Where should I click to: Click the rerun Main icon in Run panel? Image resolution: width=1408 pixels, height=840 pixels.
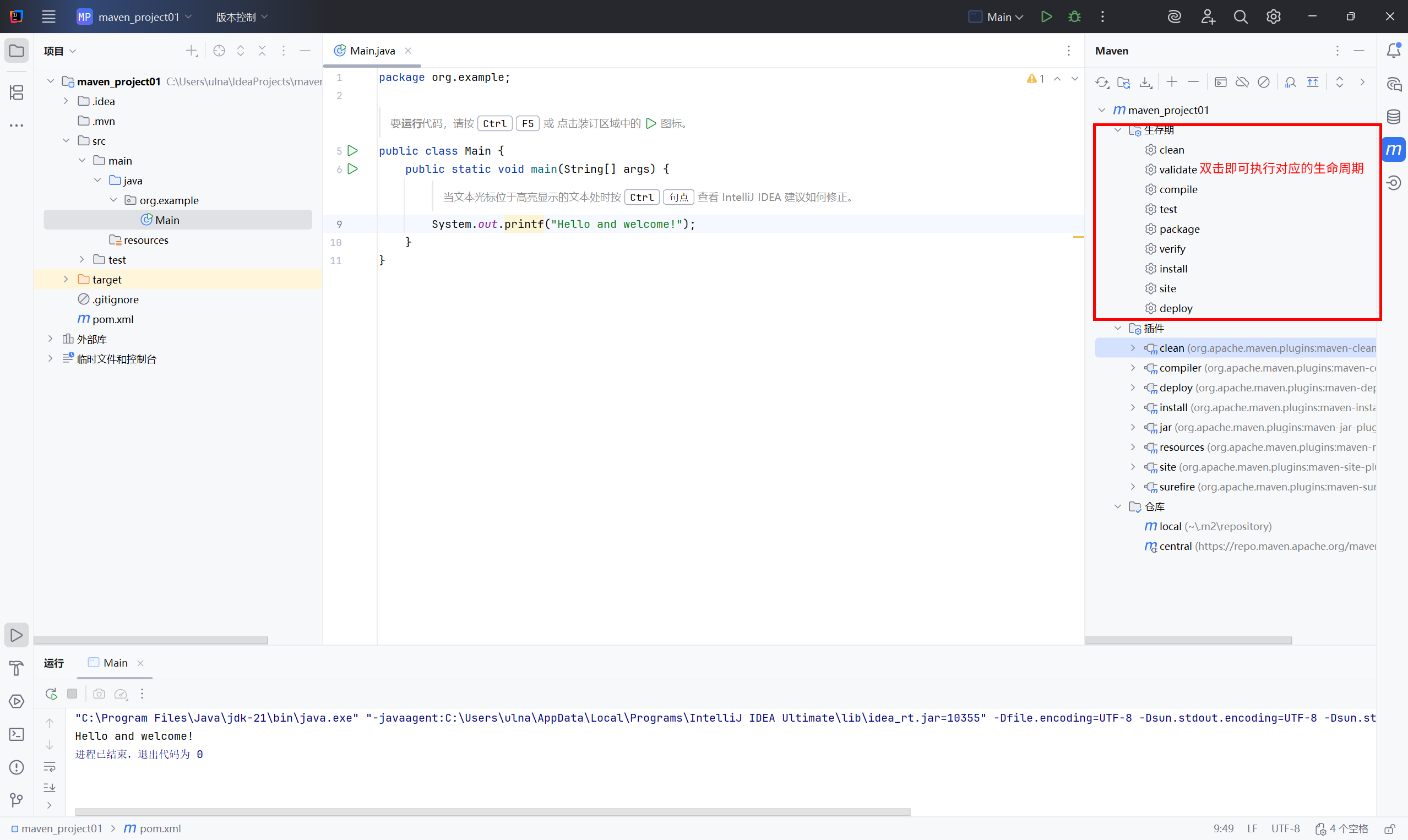click(51, 694)
